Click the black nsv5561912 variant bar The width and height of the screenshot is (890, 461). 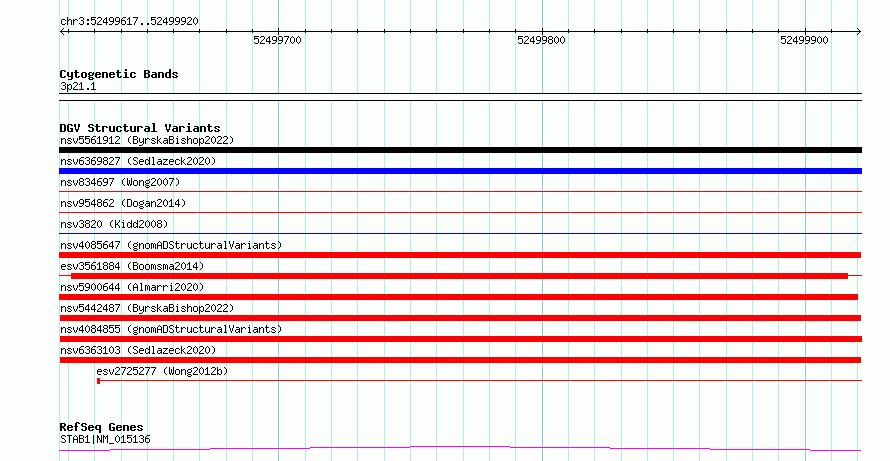tap(460, 150)
